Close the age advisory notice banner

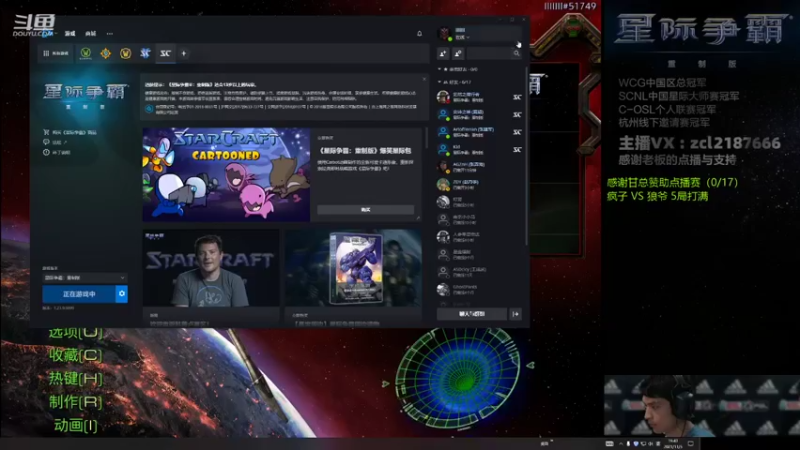tap(424, 79)
